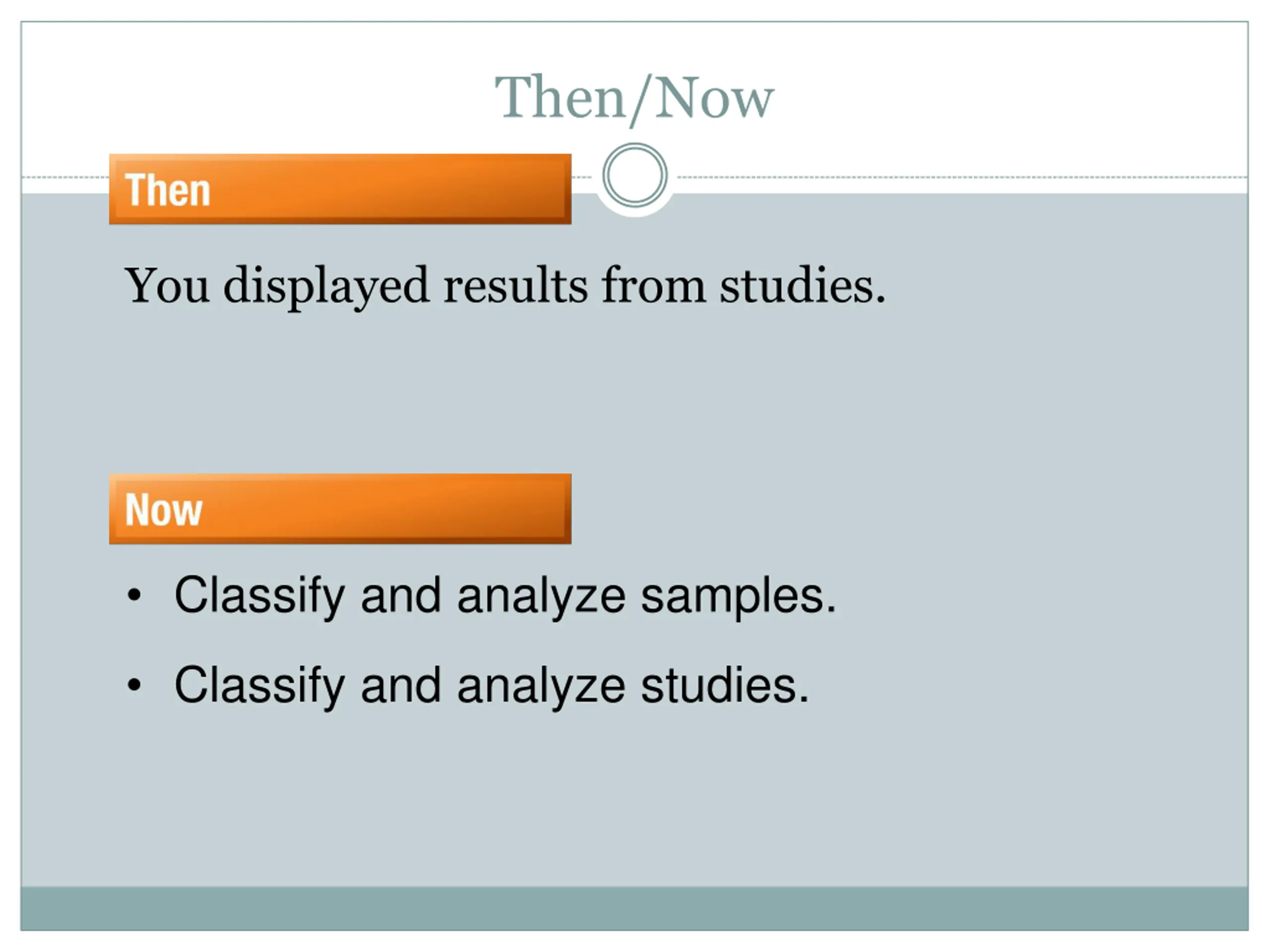Click the word 'Now' in the slide title
This screenshot has height=952, width=1270.
(x=714, y=98)
